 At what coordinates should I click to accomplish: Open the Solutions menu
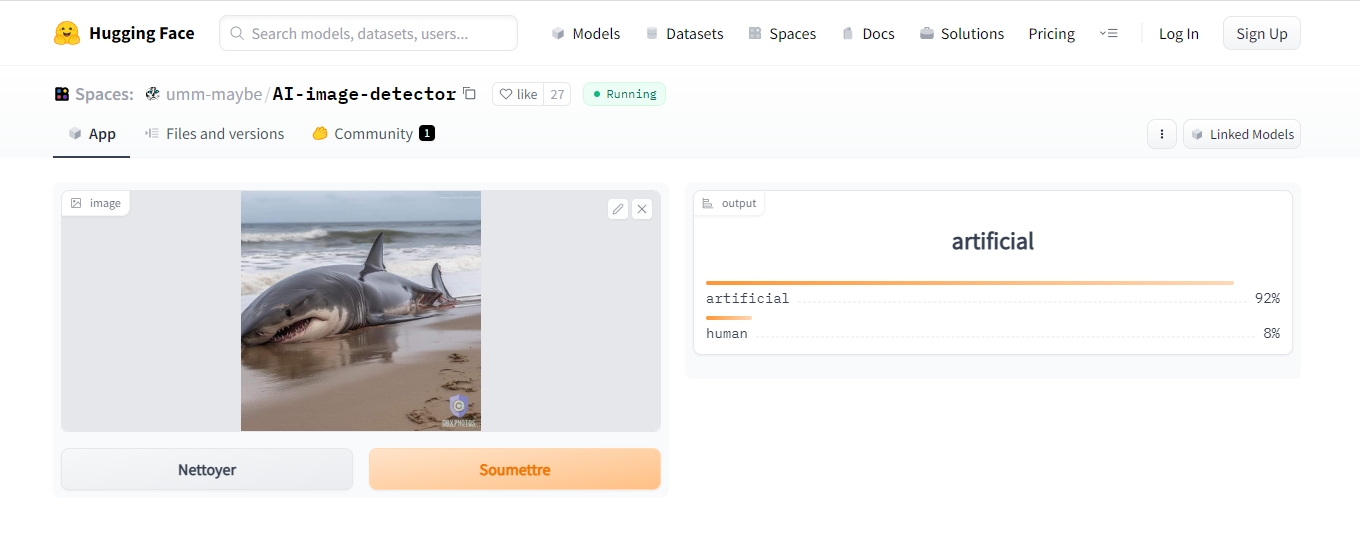[962, 33]
